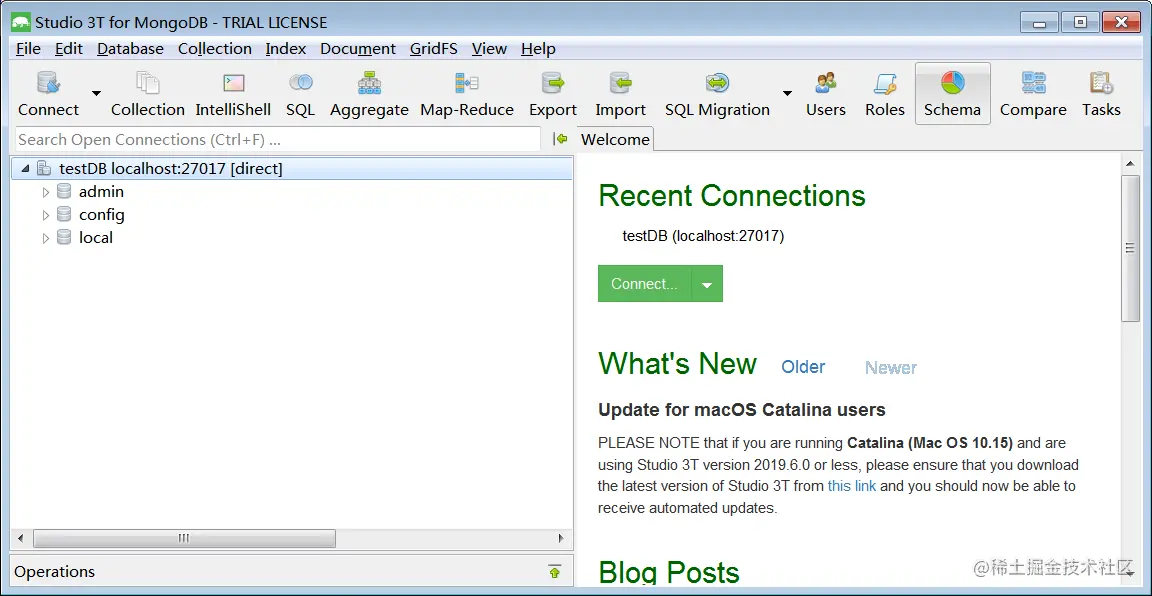Image resolution: width=1152 pixels, height=596 pixels.
Task: Click the Welcome page scrollbar up arrow
Action: 1130,162
